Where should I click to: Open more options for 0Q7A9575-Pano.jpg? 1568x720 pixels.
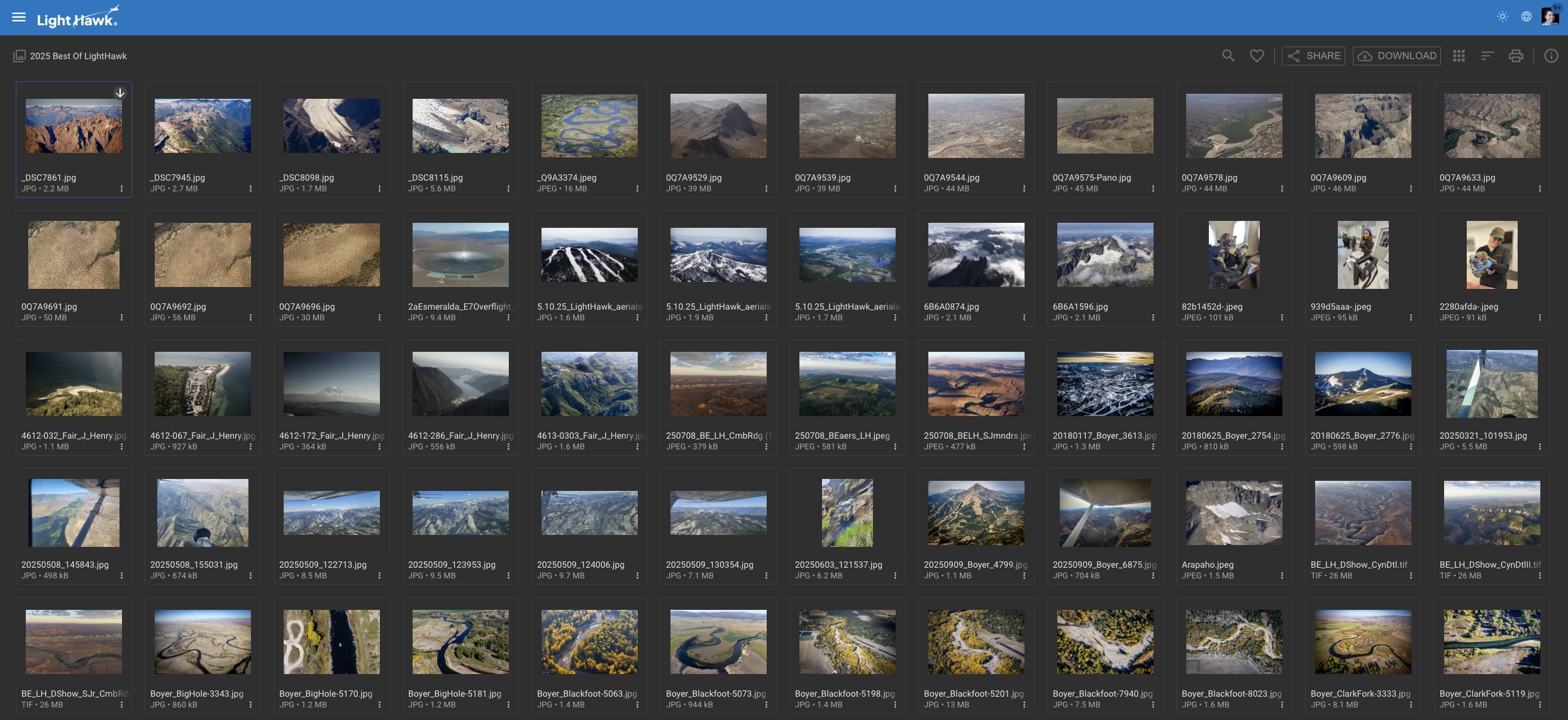pos(1153,189)
